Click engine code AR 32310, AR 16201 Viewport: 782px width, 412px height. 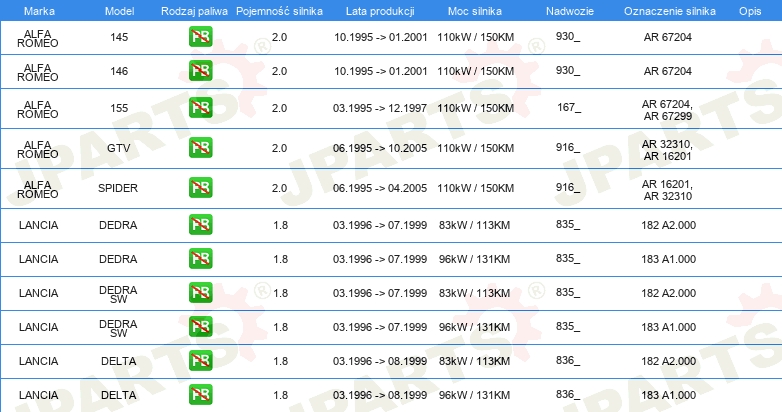(667, 150)
